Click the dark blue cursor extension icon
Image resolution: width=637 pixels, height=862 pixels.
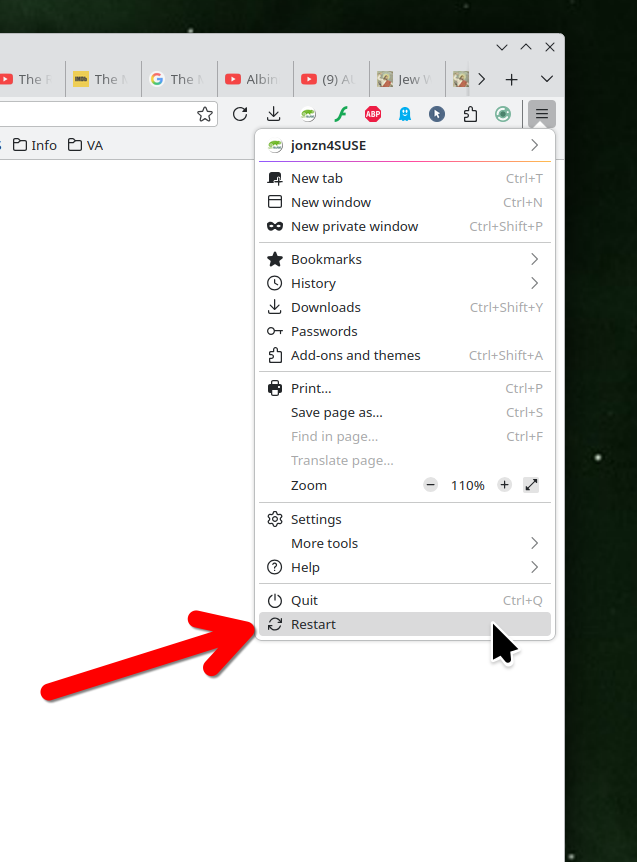(437, 114)
